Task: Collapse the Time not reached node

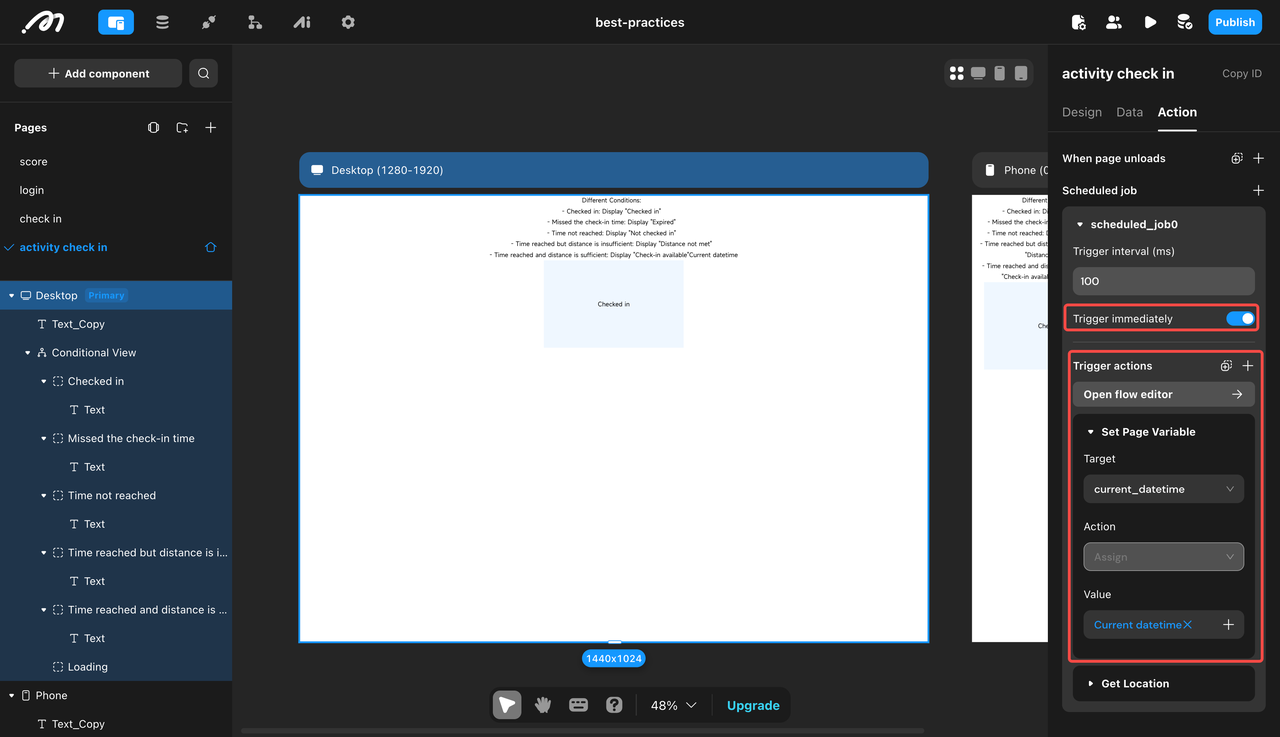Action: click(x=44, y=496)
